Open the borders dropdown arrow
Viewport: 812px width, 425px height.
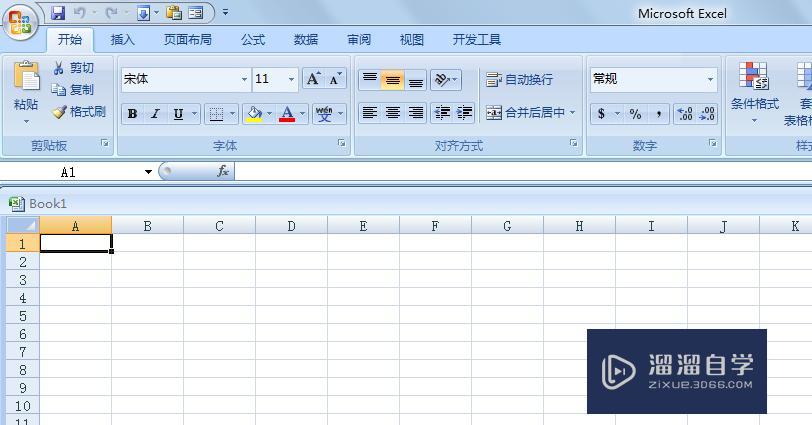point(233,113)
